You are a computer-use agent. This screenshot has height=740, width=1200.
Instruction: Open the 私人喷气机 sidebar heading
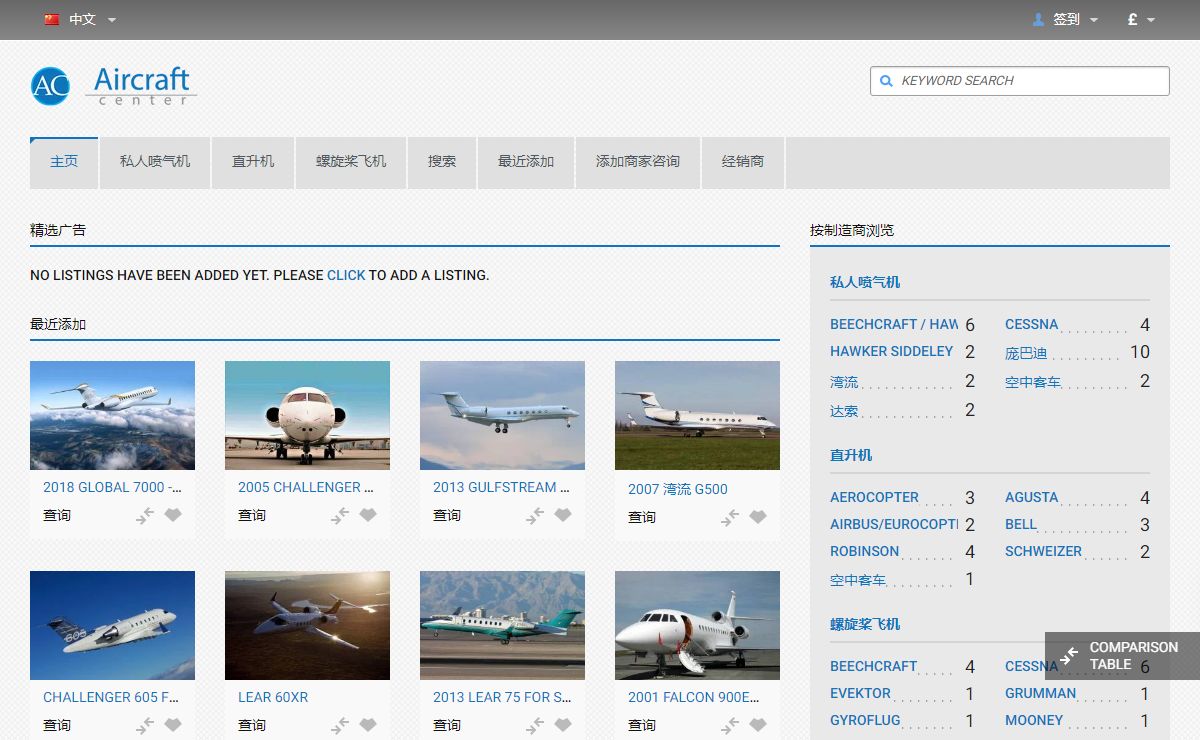click(865, 282)
